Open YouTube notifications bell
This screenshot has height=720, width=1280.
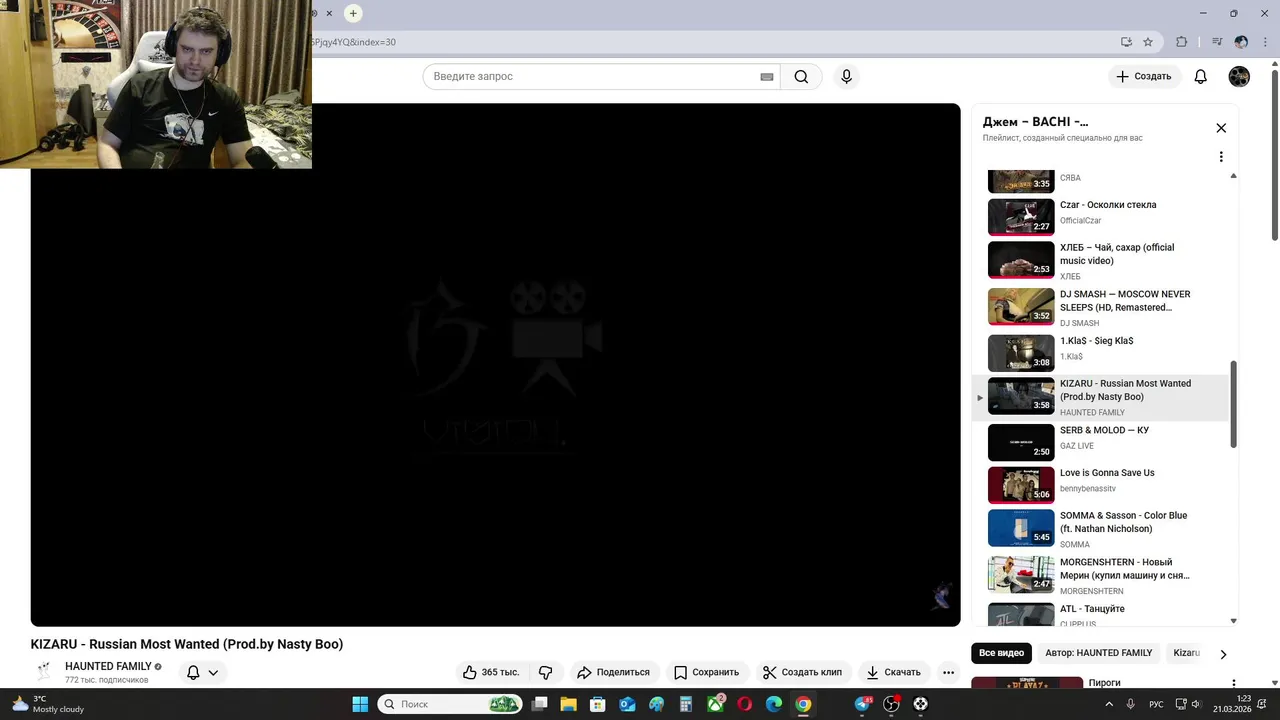click(1201, 77)
